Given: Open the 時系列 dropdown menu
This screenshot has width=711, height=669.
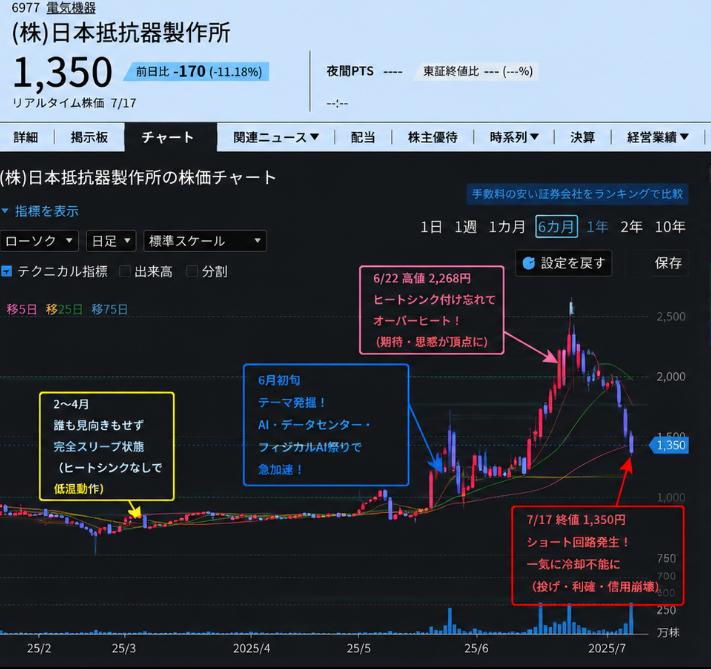Looking at the screenshot, I should [514, 137].
